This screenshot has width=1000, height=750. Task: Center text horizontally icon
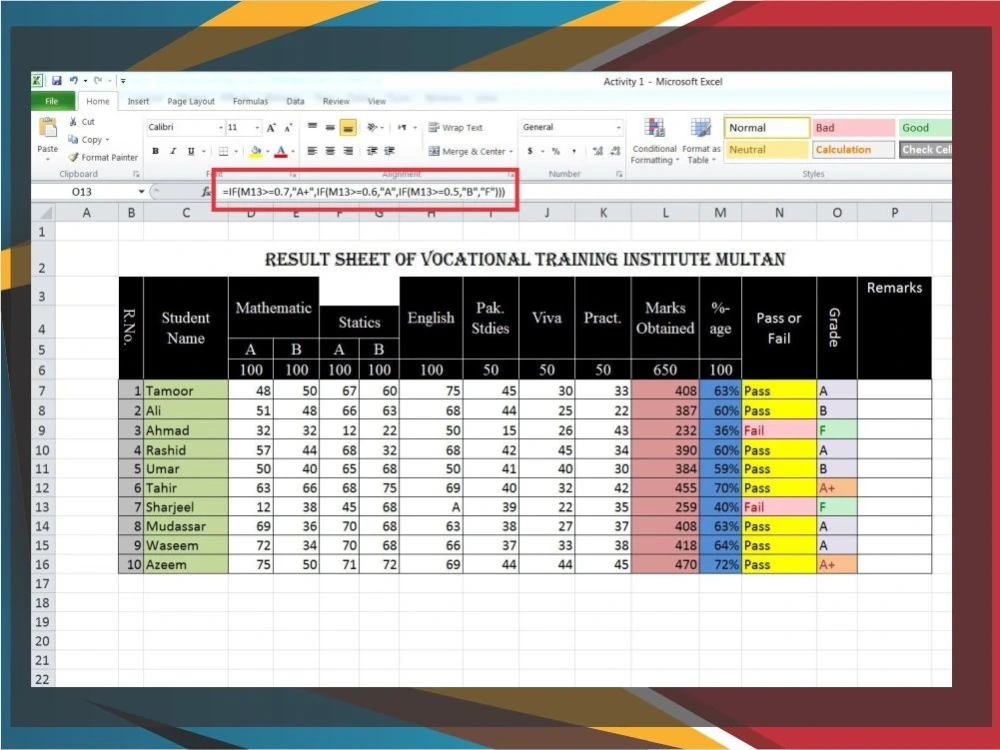pos(330,151)
